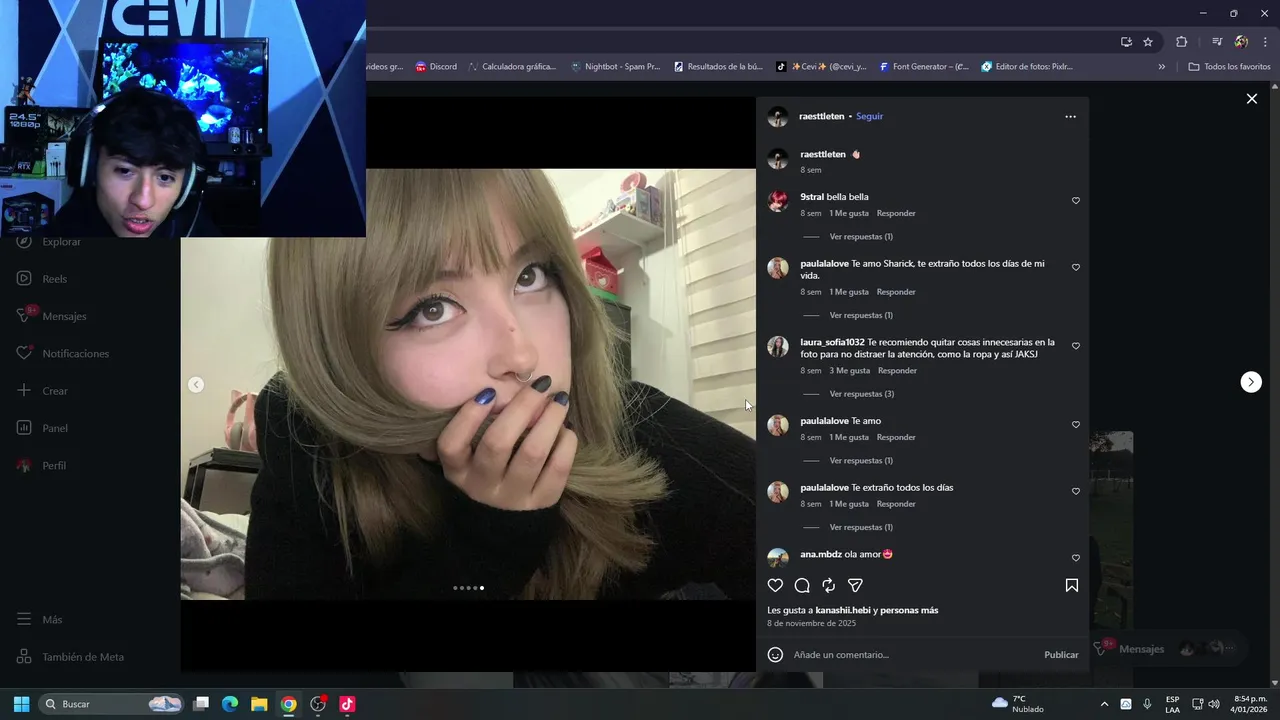
Task: Open the Calculadora gráfica bookmark
Action: (512, 67)
